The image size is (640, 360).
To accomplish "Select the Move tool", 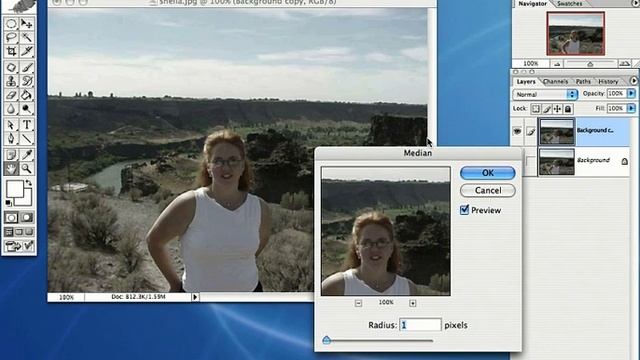I will 27,24.
